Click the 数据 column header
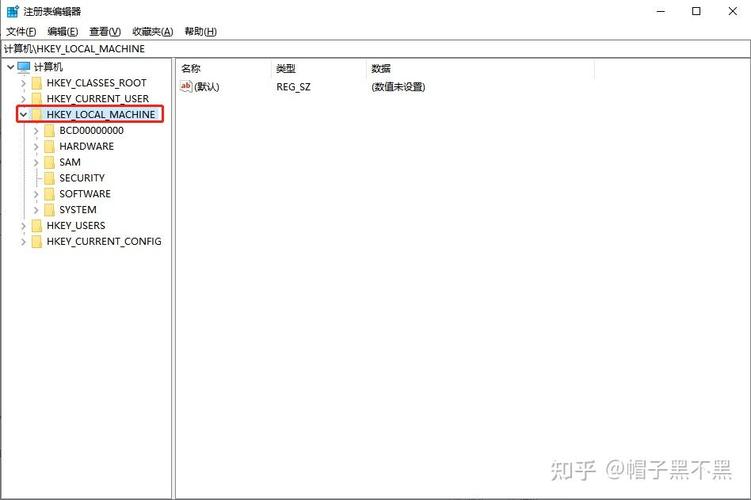751x500 pixels. [x=480, y=68]
